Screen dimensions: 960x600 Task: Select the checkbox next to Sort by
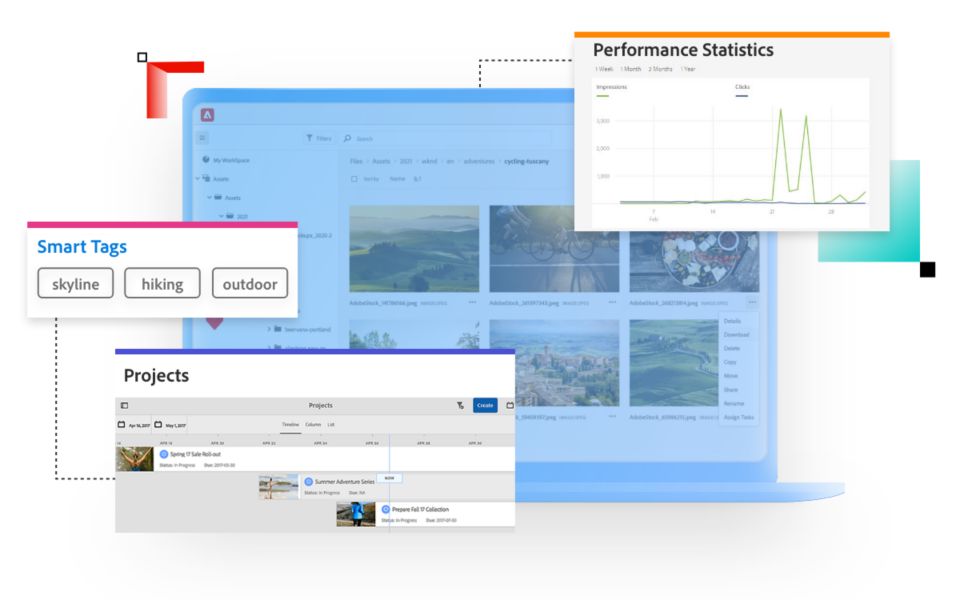(354, 179)
